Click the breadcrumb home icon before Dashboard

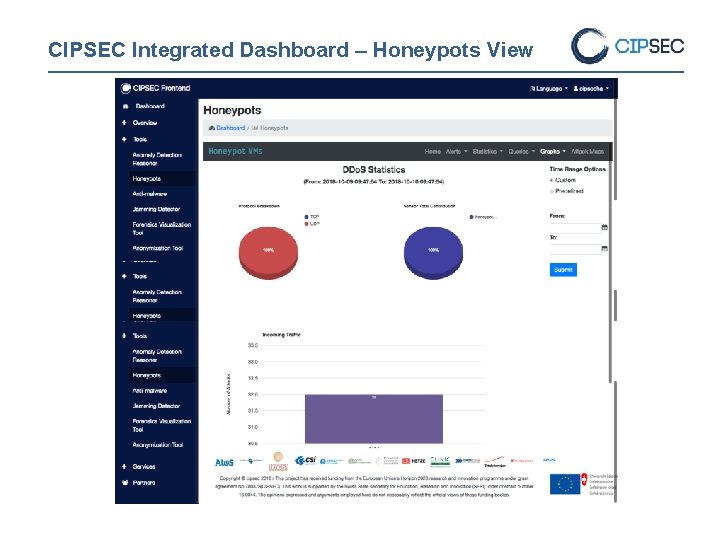click(212, 128)
